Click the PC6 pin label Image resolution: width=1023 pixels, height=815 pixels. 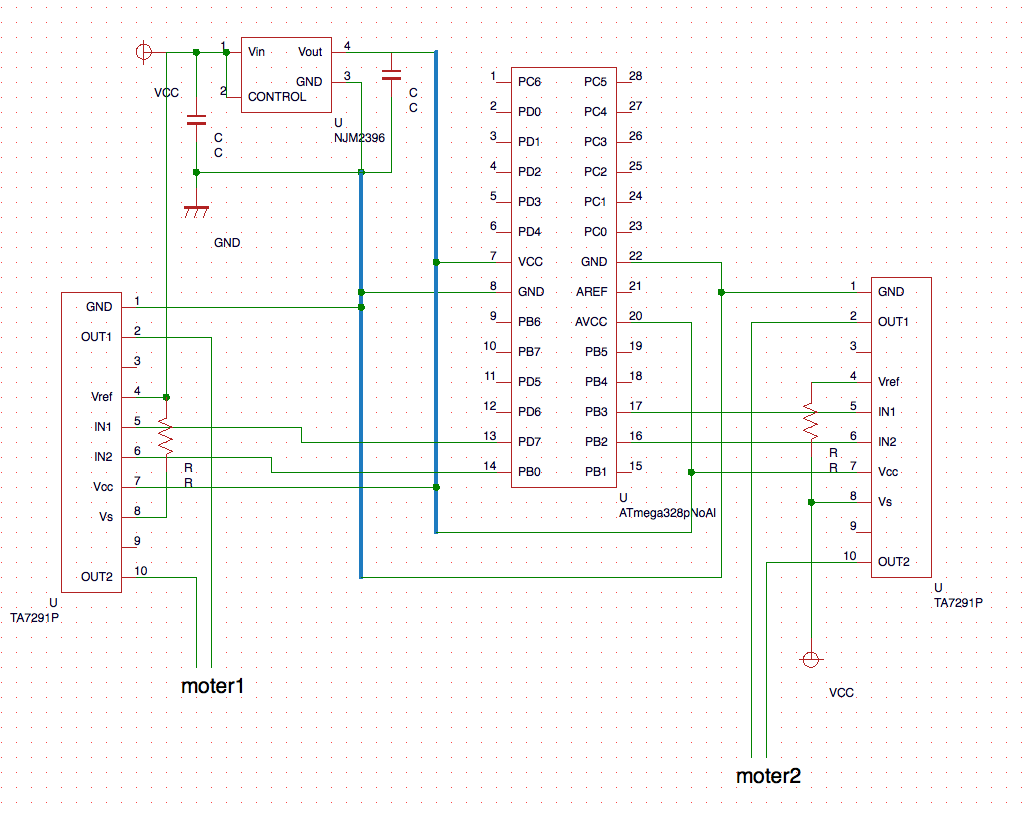point(529,82)
